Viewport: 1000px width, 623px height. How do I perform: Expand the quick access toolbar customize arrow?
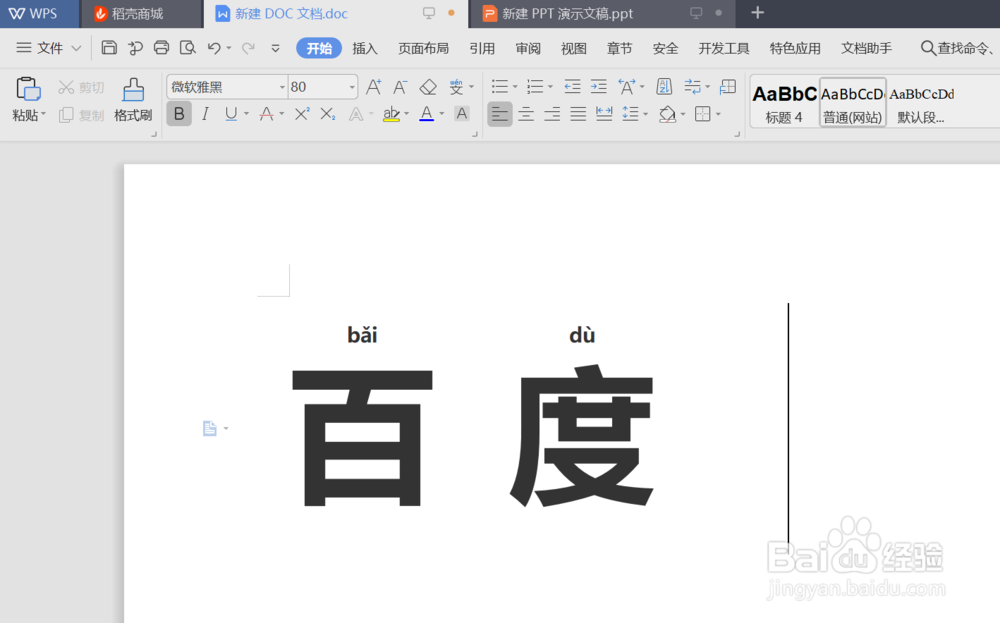pos(276,48)
